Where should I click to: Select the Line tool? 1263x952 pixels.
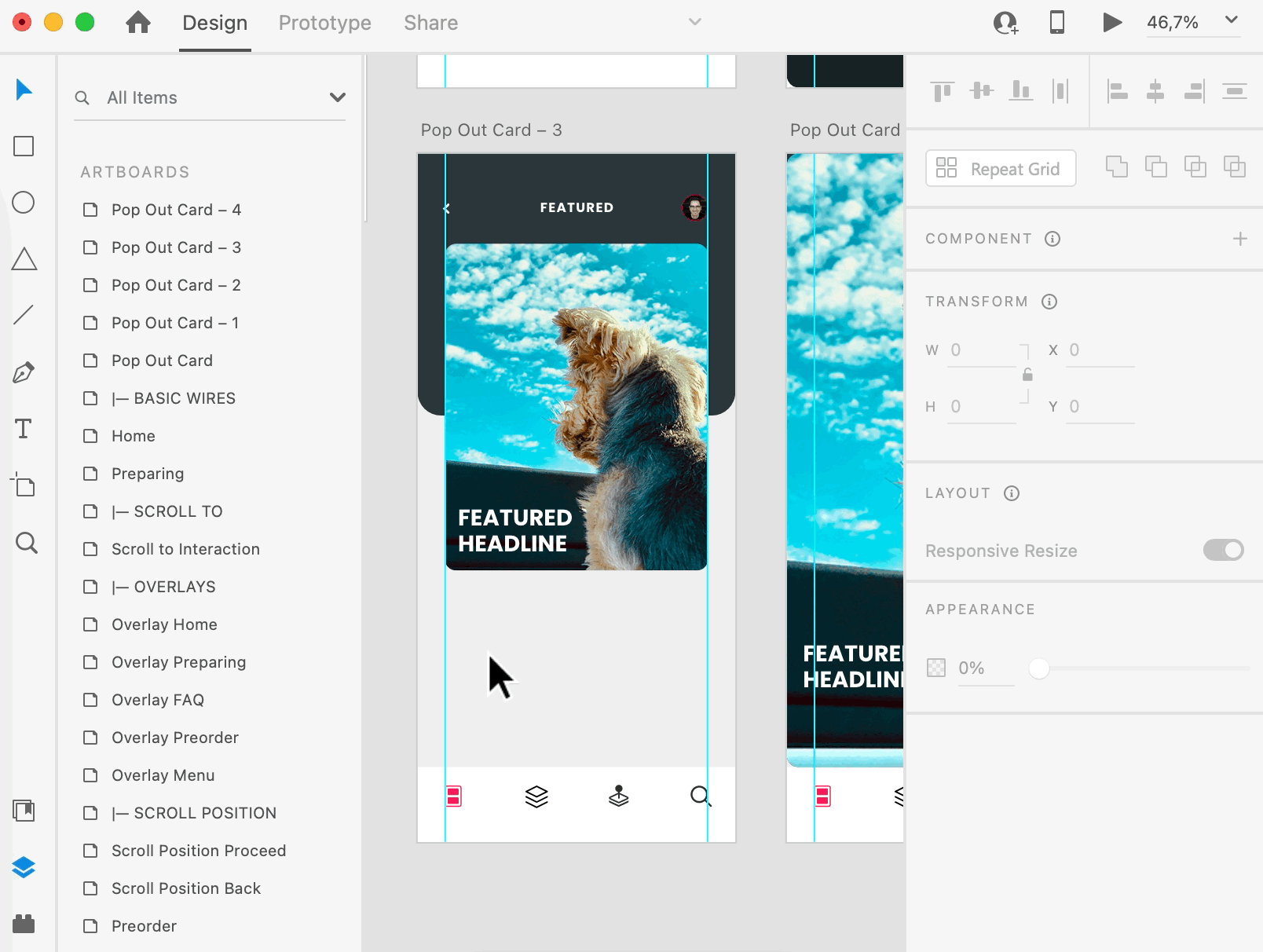(24, 316)
